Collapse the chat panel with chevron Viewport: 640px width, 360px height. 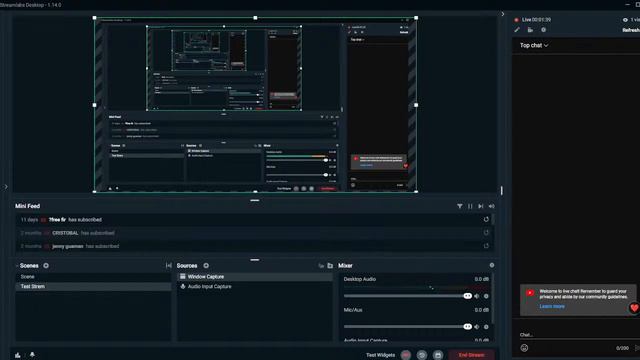[x=503, y=14]
